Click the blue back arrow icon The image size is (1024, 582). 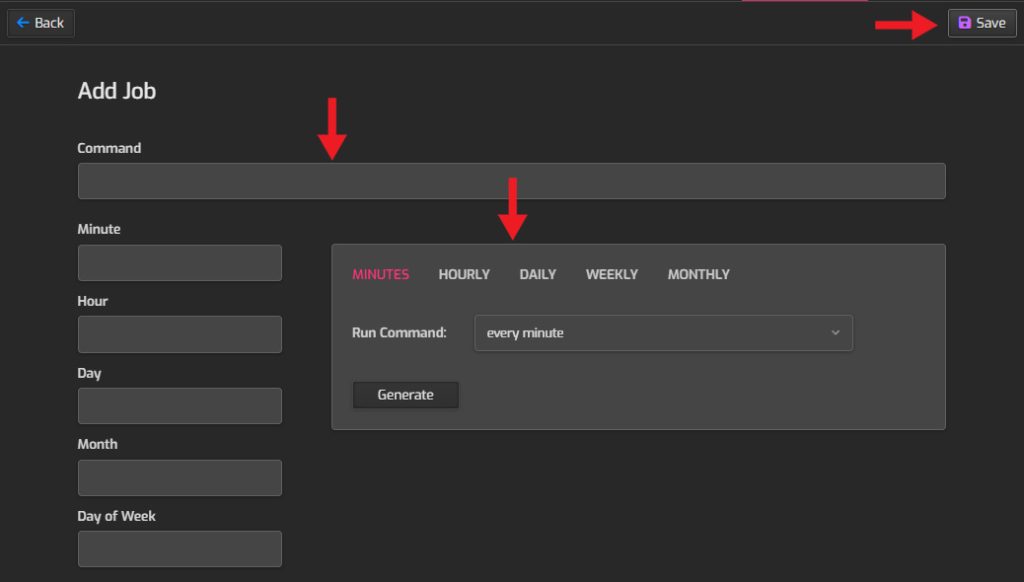pyautogui.click(x=24, y=22)
